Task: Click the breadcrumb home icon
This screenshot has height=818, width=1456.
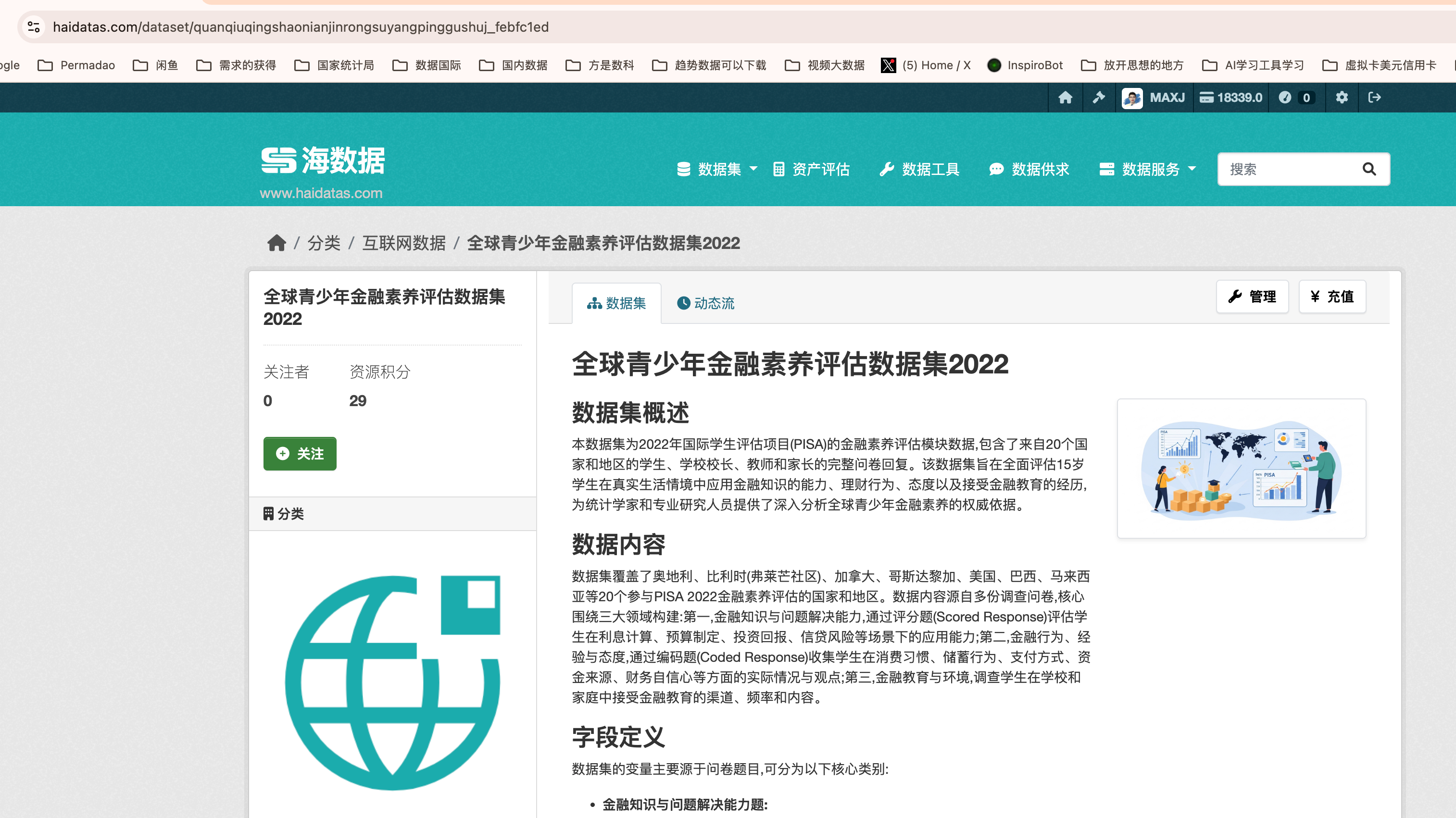Action: tap(276, 243)
